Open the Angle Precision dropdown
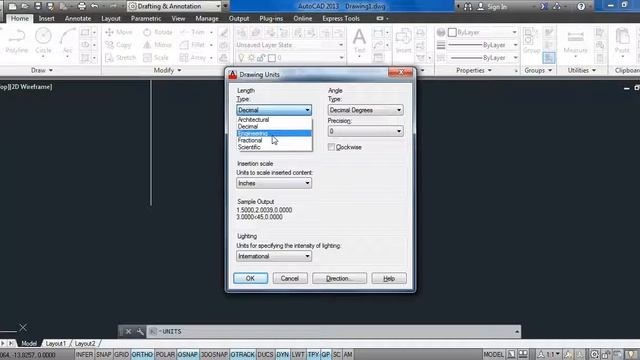640x360 pixels. (x=365, y=131)
